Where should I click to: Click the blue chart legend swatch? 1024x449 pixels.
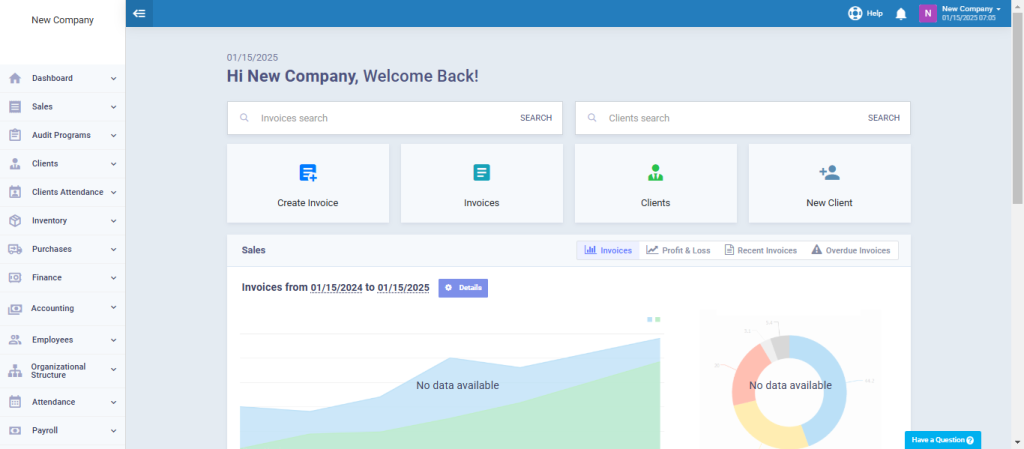(x=650, y=320)
